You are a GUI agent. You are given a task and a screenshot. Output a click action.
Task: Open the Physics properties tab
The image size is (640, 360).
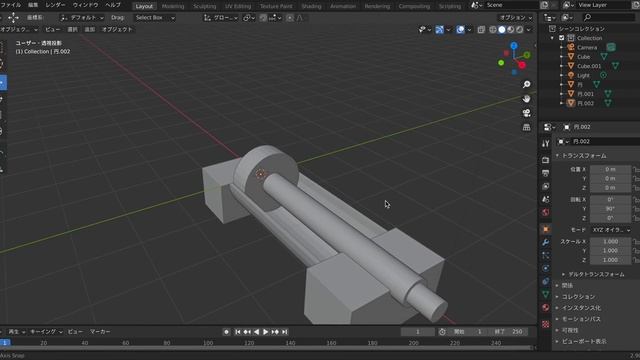pyautogui.click(x=546, y=268)
